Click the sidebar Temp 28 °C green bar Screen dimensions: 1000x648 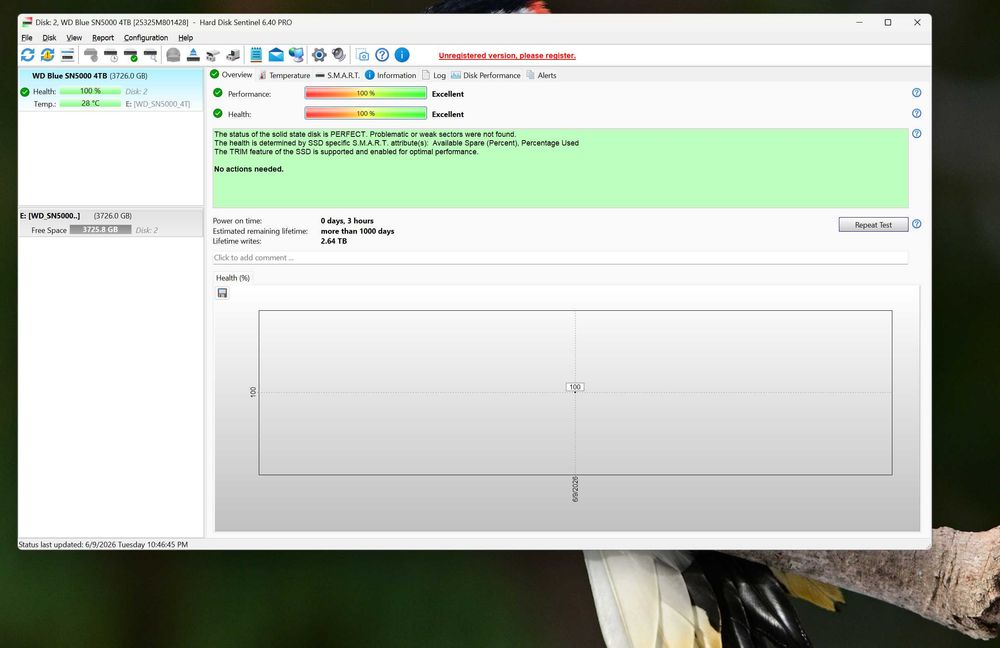click(90, 103)
